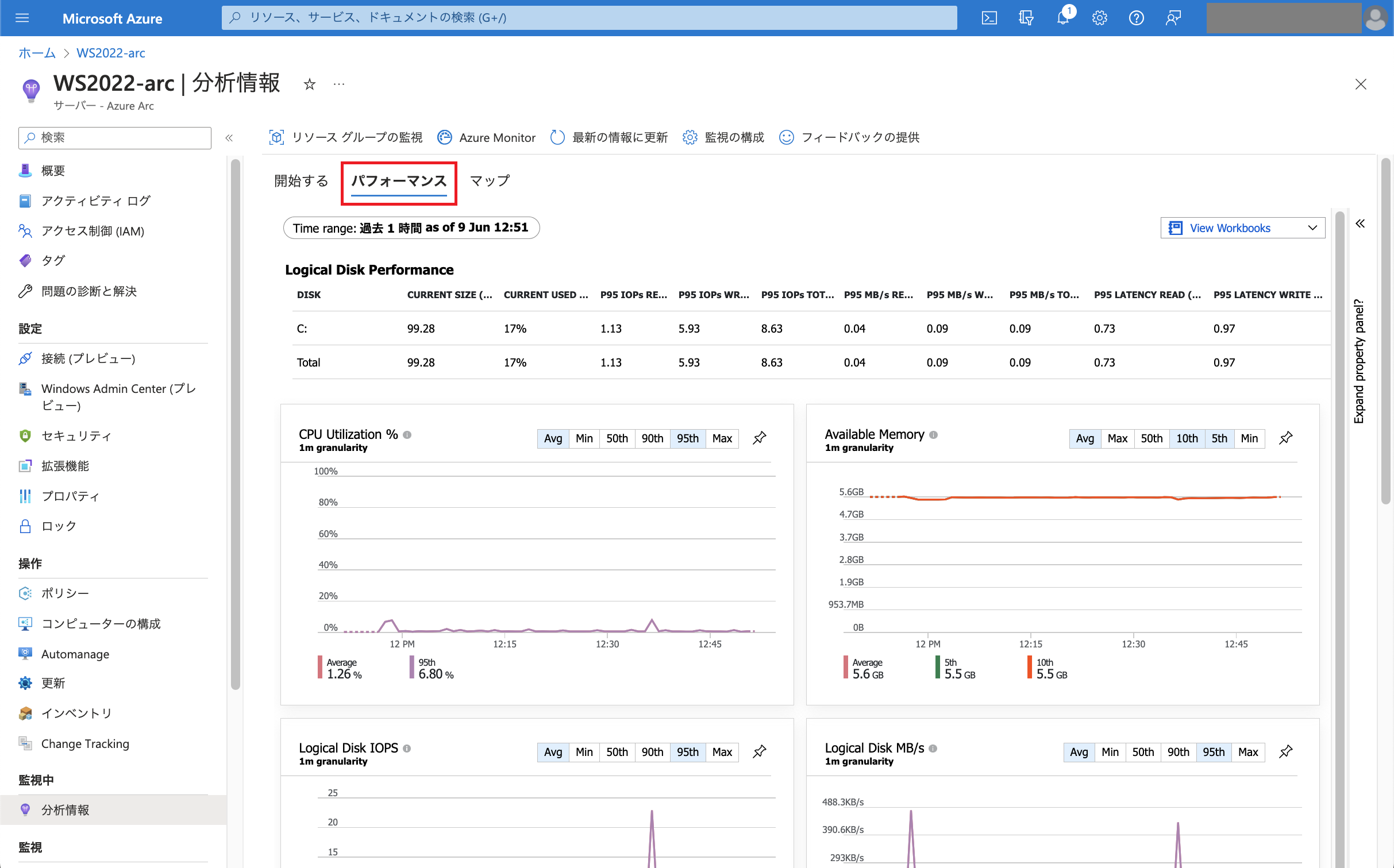
Task: Toggle Min series on CPU Utilization chart
Action: point(584,438)
